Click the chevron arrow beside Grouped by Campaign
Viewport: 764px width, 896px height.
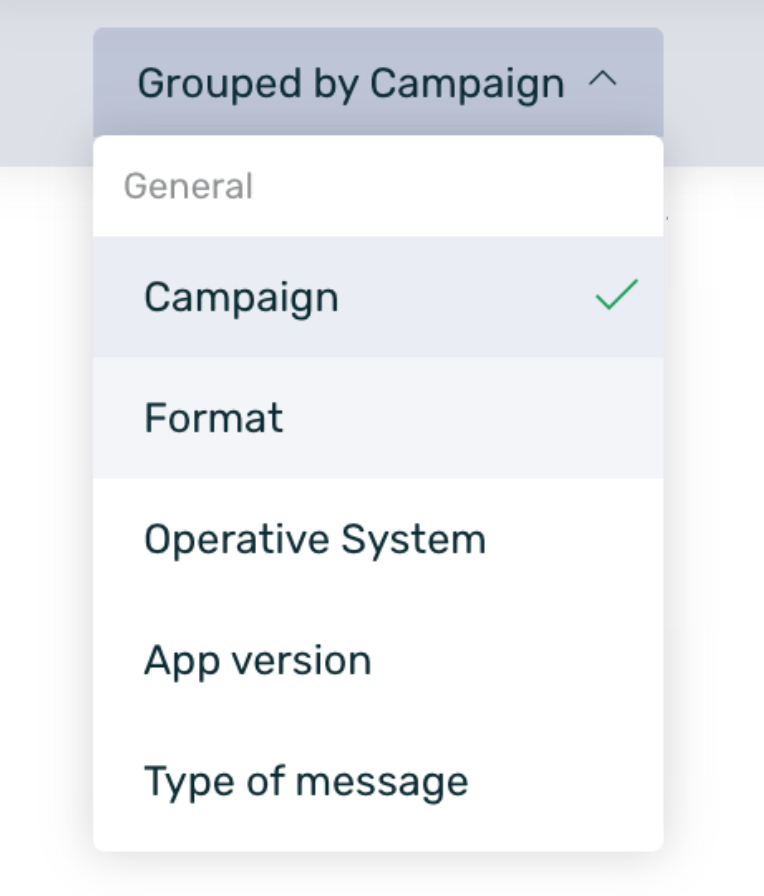point(602,82)
